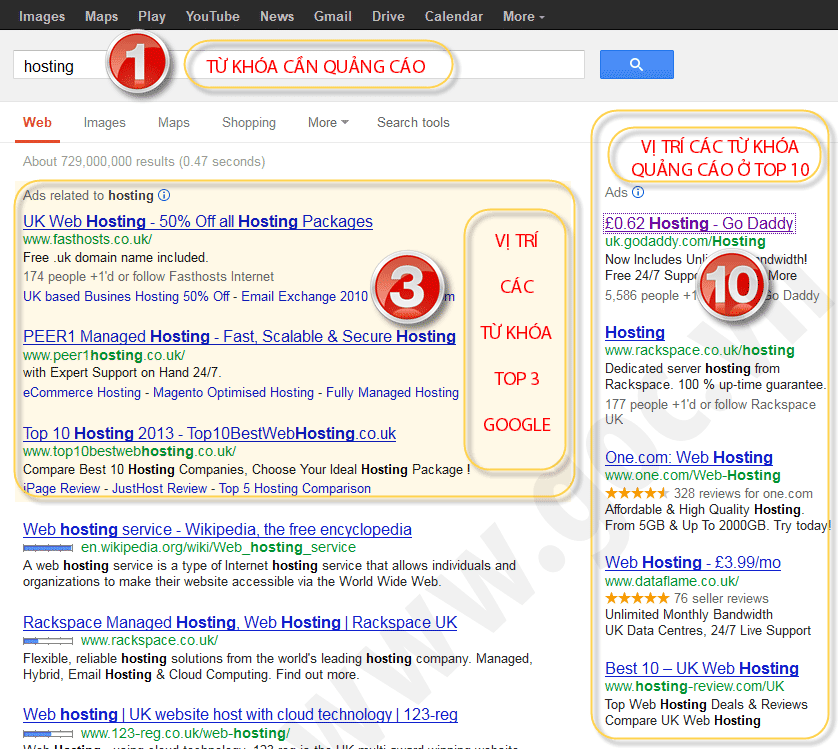Viewport: 838px width, 749px height.
Task: Open 'Rackspace Managed Hosting' organic result
Action: pyautogui.click(x=240, y=622)
